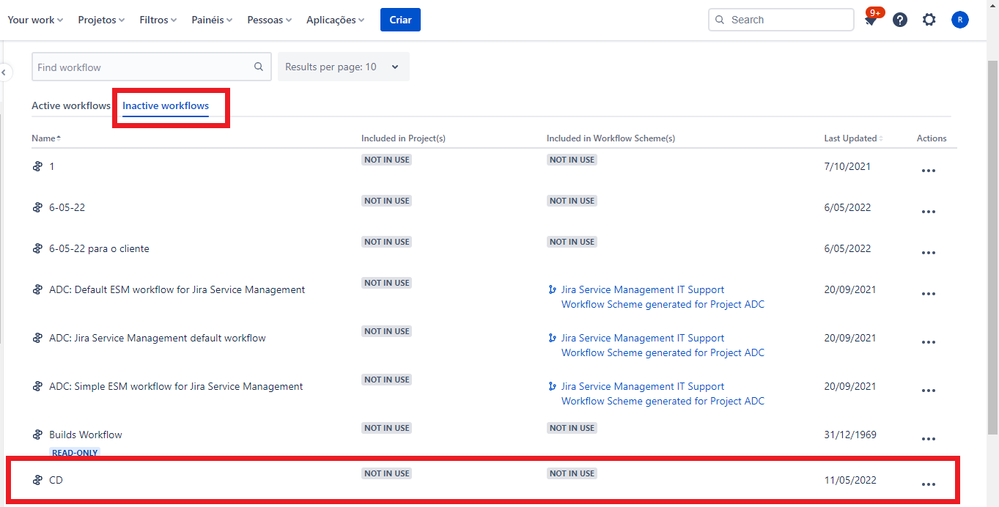Select the Inactive workflows tab
The width and height of the screenshot is (999, 507).
point(166,106)
